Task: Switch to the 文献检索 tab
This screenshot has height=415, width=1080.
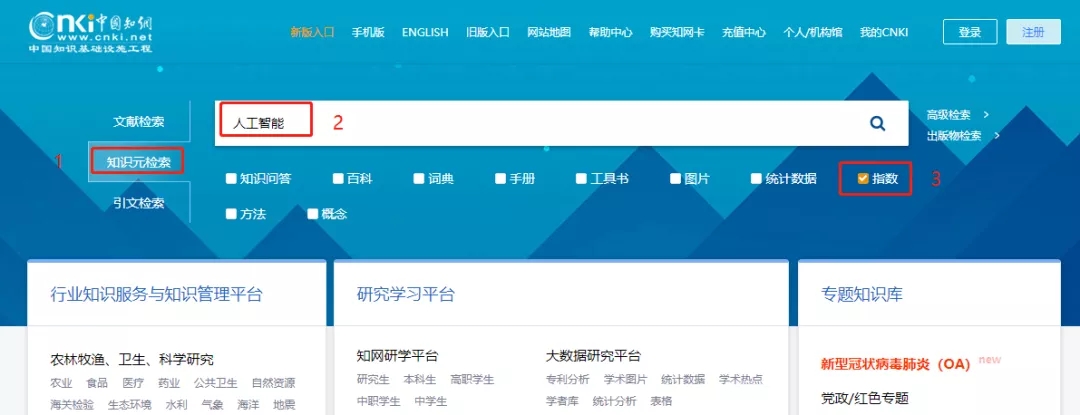Action: tap(138, 122)
